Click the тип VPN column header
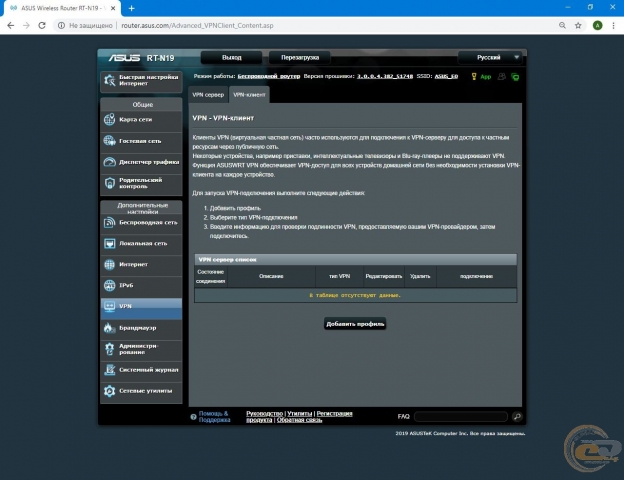 click(339, 276)
